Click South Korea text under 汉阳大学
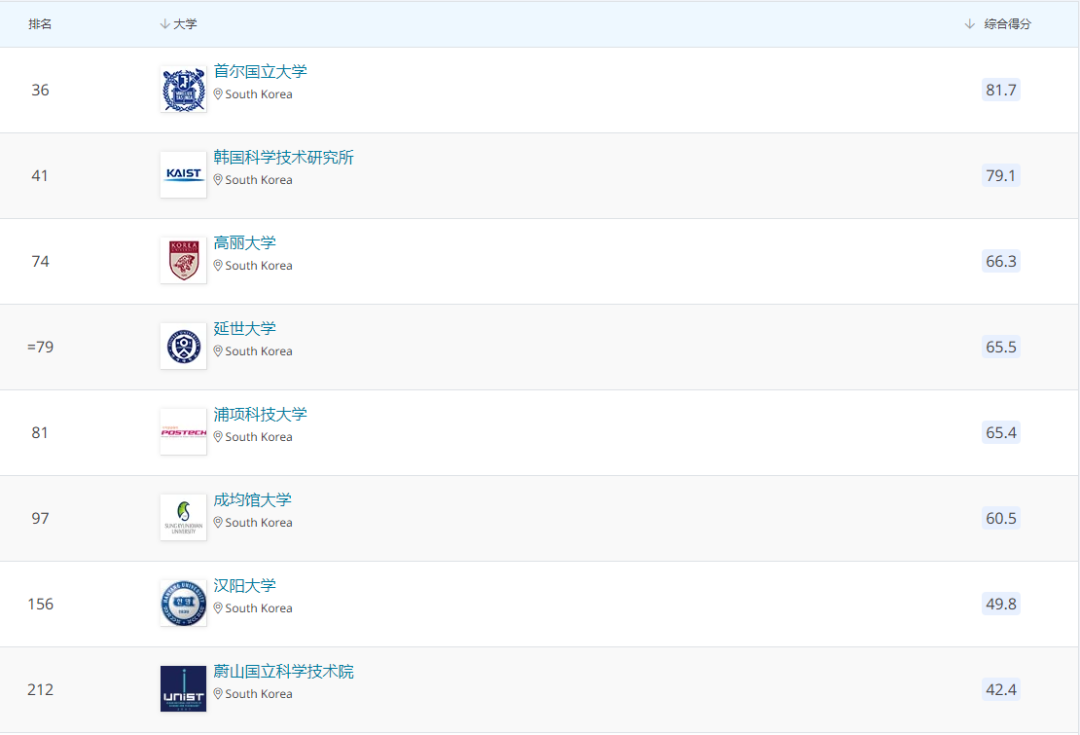Image resolution: width=1080 pixels, height=735 pixels. [x=259, y=608]
